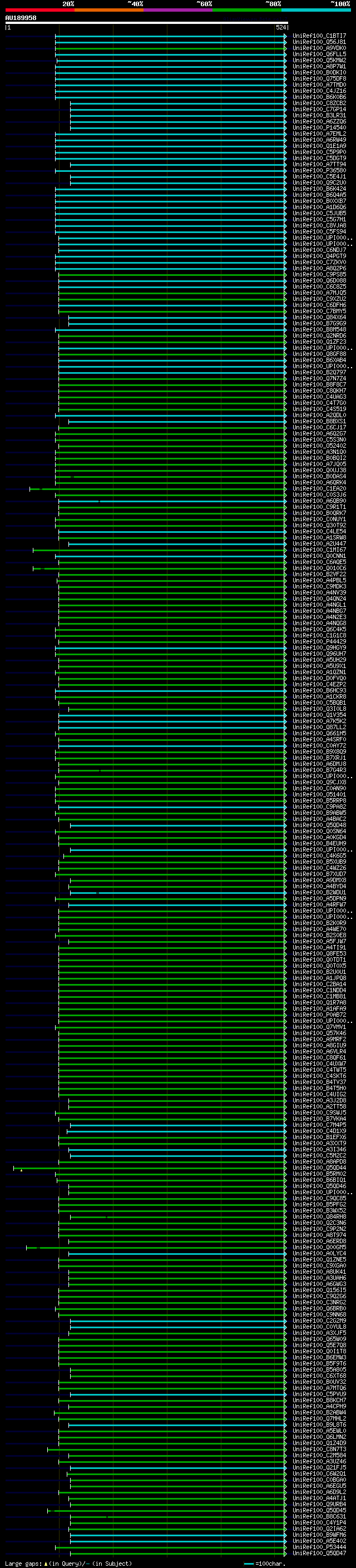
Task: Open entry UniRef100_Q1E1A9
Action: (319, 146)
